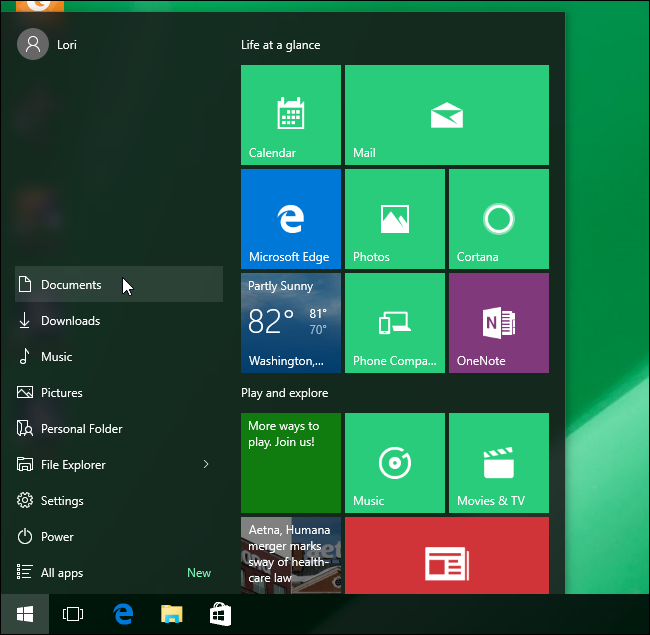
Task: Open Downloads from Start menu
Action: 70,321
